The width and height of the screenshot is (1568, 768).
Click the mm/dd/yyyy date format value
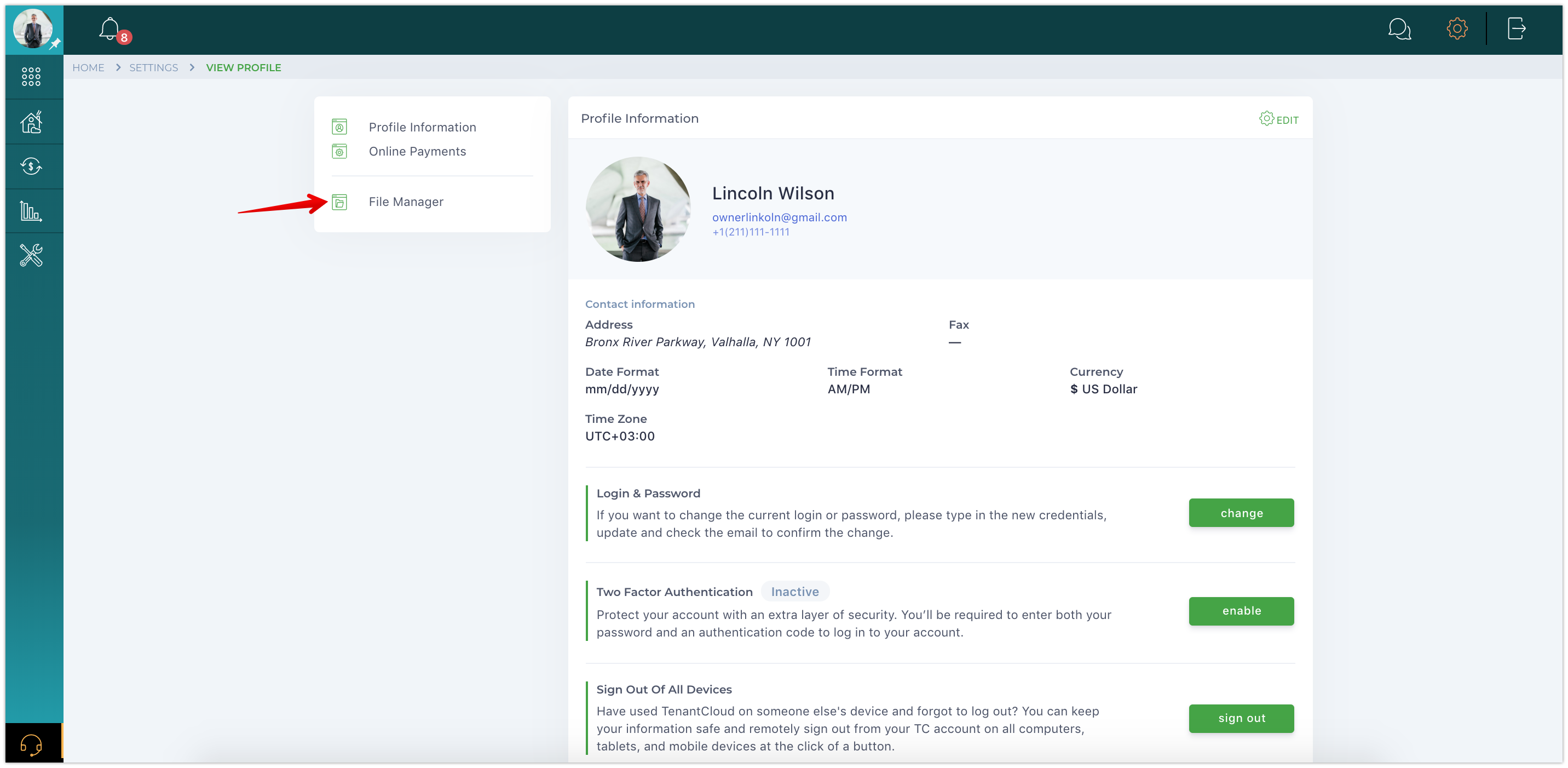pos(621,389)
